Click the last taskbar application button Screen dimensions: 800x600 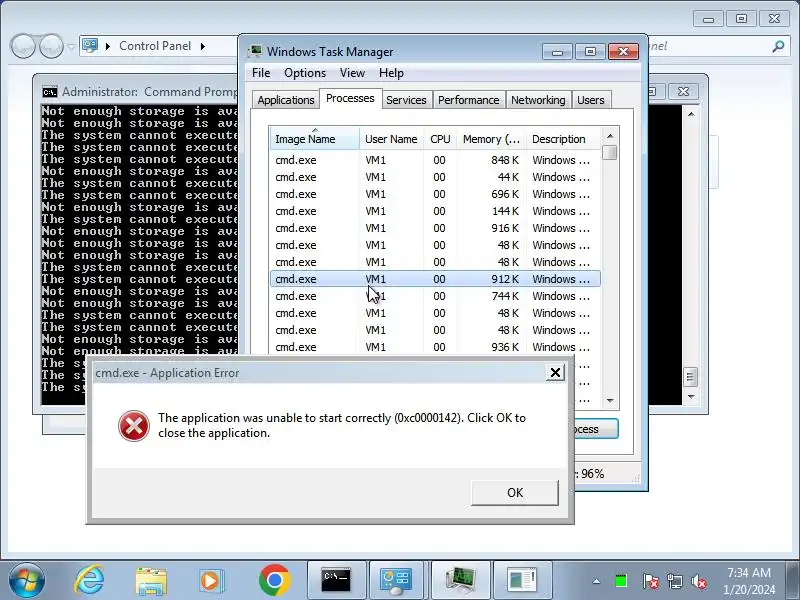tap(522, 581)
